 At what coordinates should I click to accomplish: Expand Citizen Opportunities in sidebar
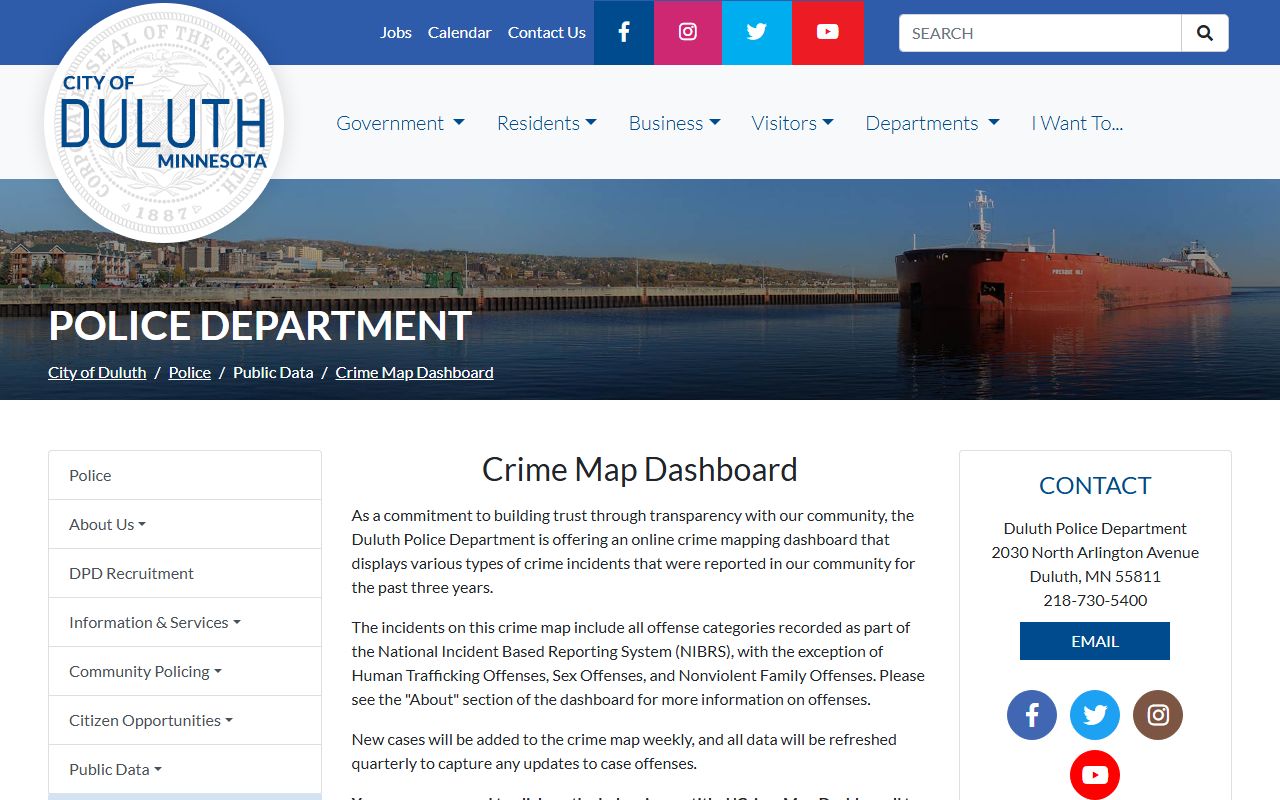[185, 720]
